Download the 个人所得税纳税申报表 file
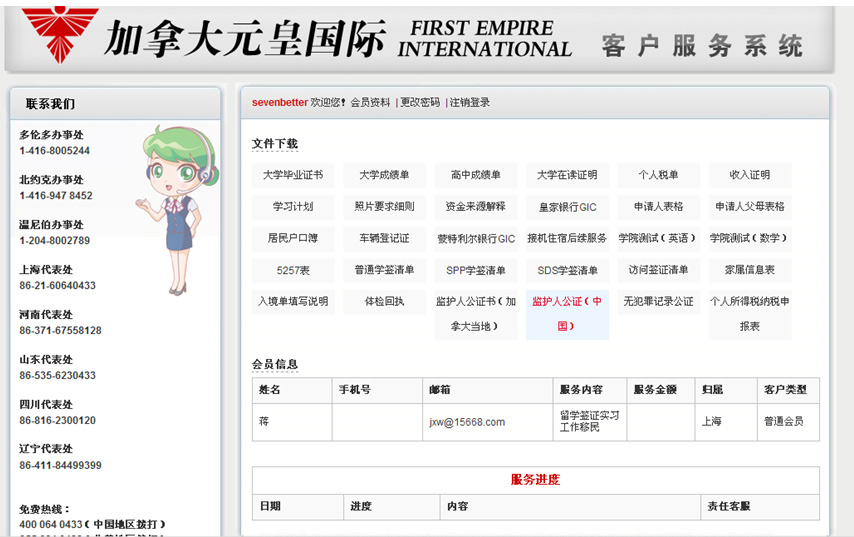The image size is (854, 537). tap(750, 314)
